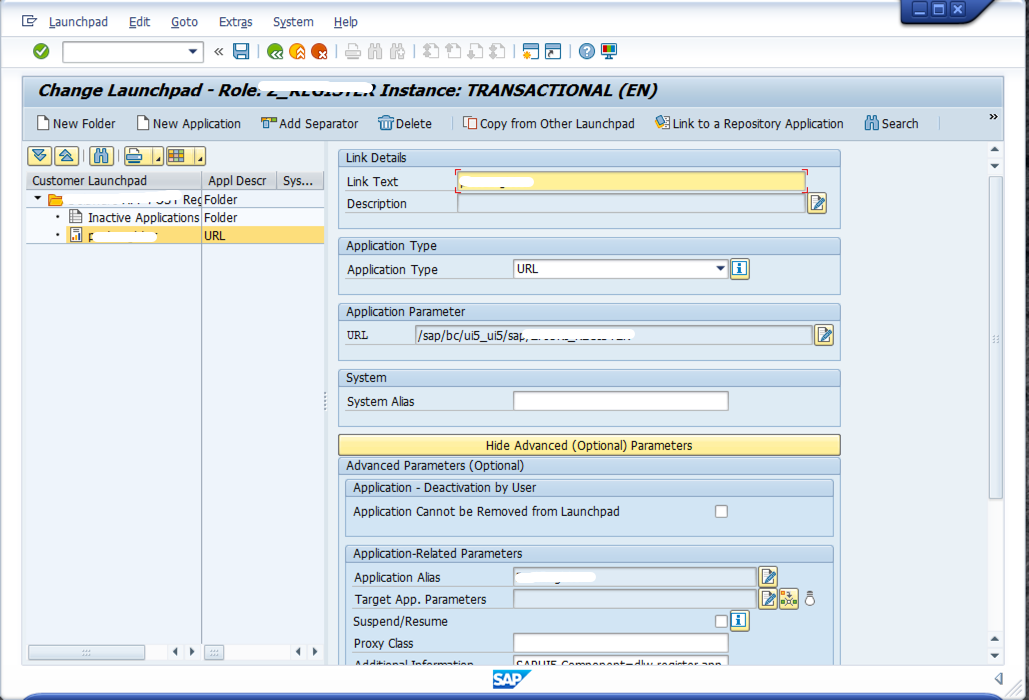Viewport: 1029px width, 700px height.
Task: Click the Proxy Class input field
Action: pos(620,643)
